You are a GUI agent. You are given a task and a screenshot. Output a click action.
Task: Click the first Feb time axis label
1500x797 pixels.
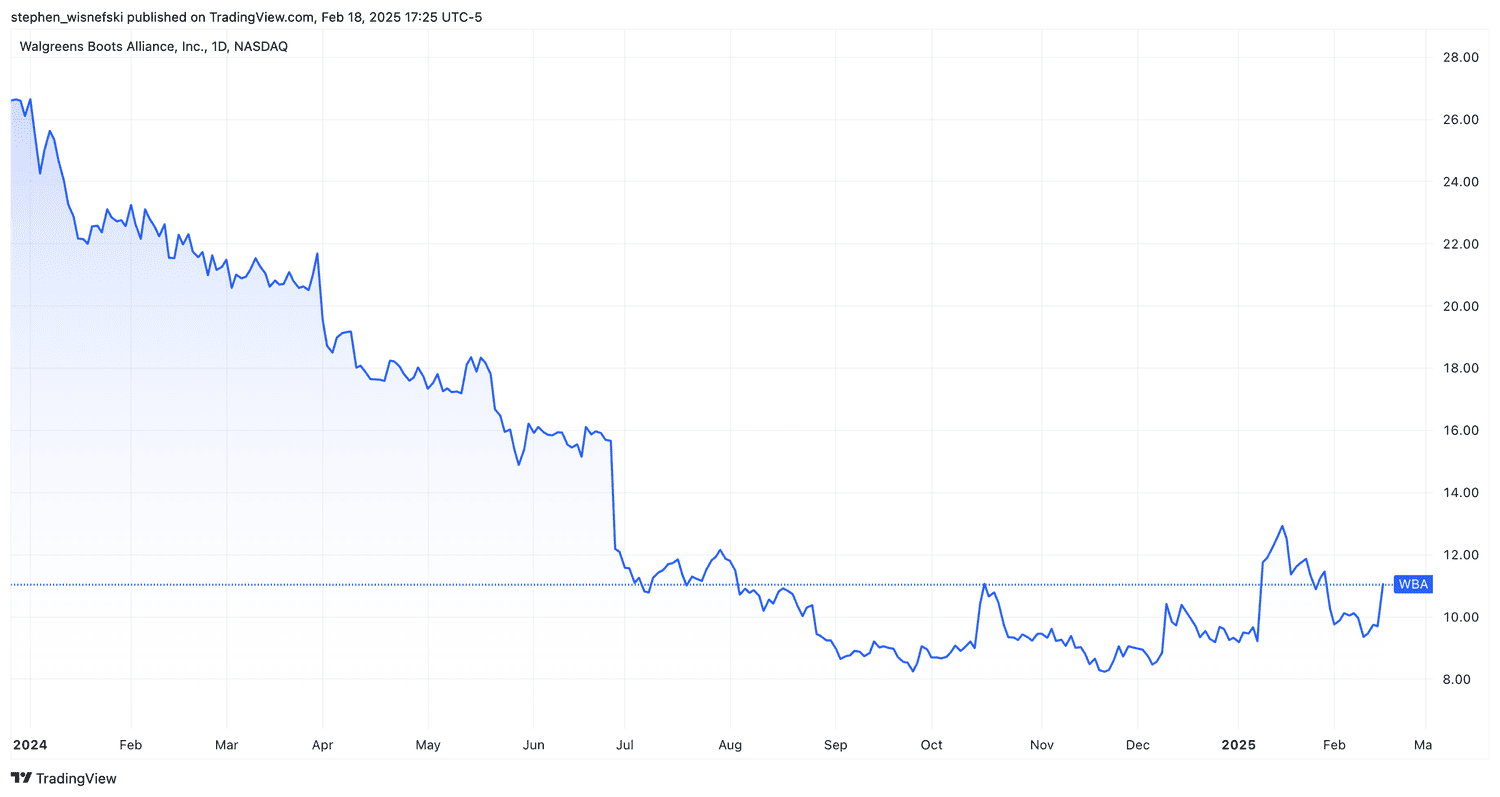click(130, 745)
